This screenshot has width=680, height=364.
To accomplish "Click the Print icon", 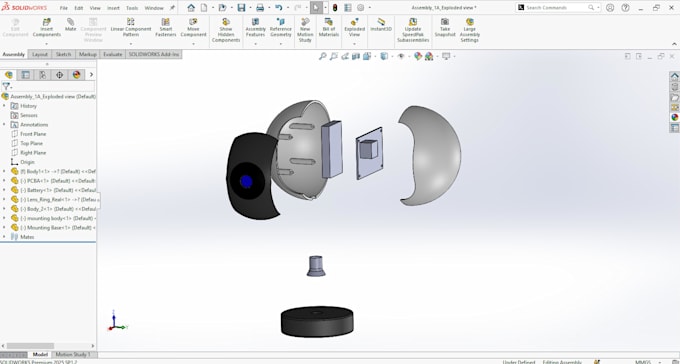I will point(260,7).
